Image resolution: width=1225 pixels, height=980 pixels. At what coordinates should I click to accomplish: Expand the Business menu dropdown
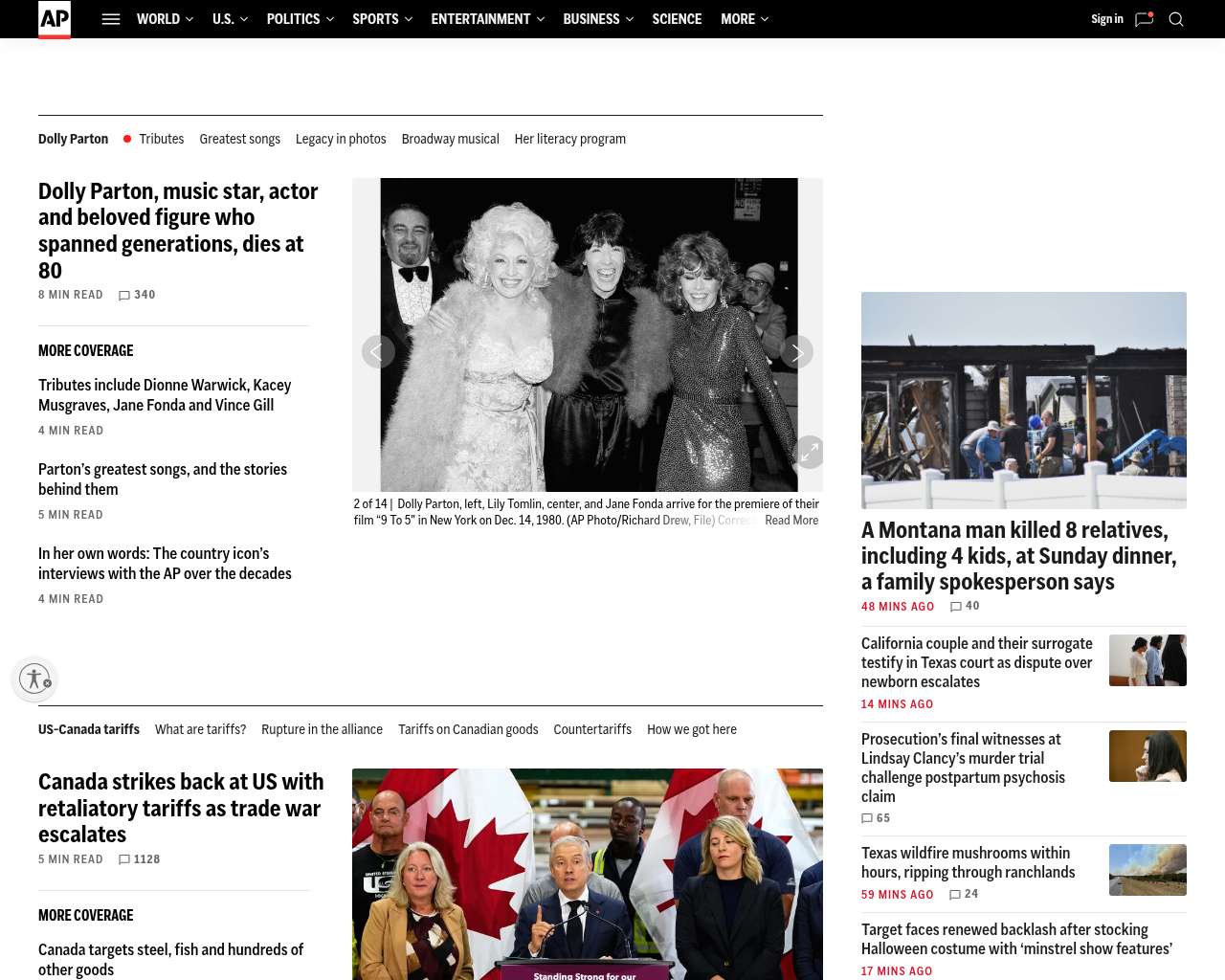click(598, 19)
